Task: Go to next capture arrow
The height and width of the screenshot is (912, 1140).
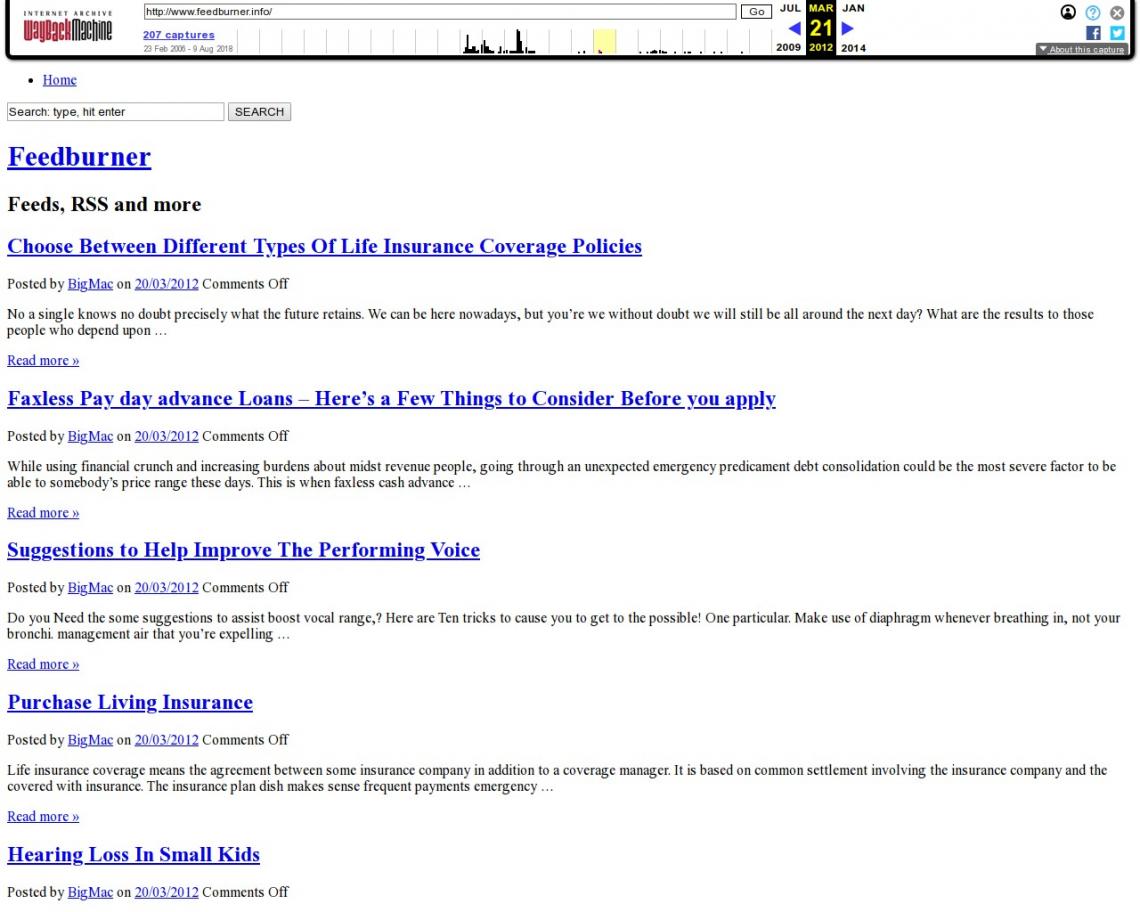Action: point(847,28)
